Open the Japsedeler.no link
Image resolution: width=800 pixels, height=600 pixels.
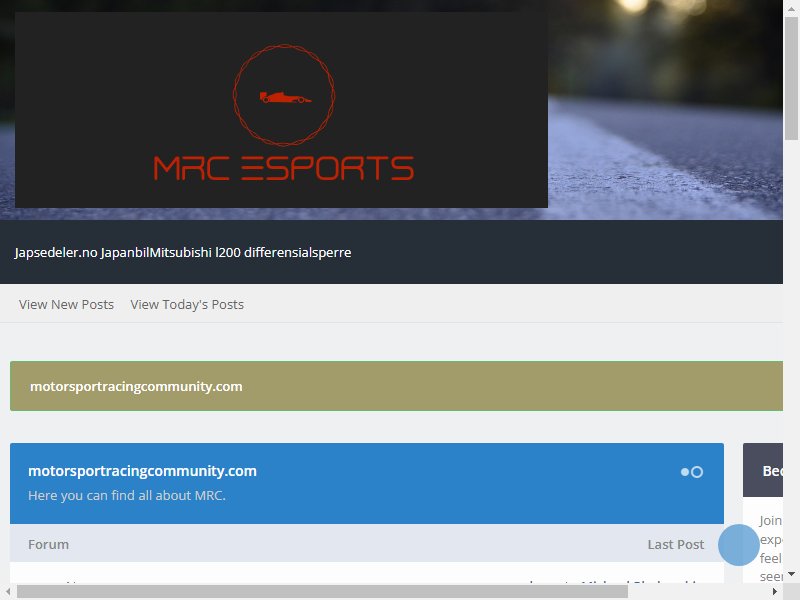[x=56, y=253]
